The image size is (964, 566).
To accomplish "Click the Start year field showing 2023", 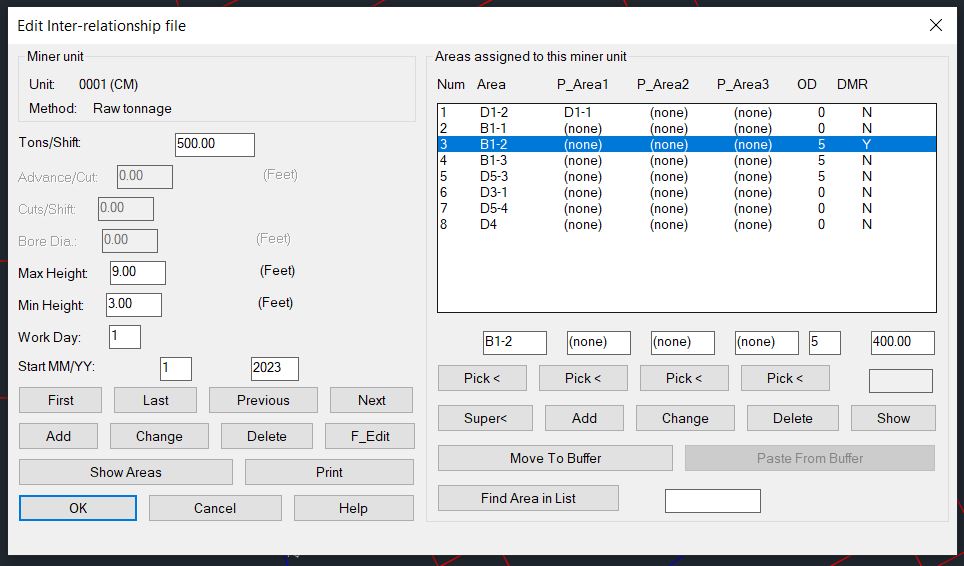I will pyautogui.click(x=275, y=369).
